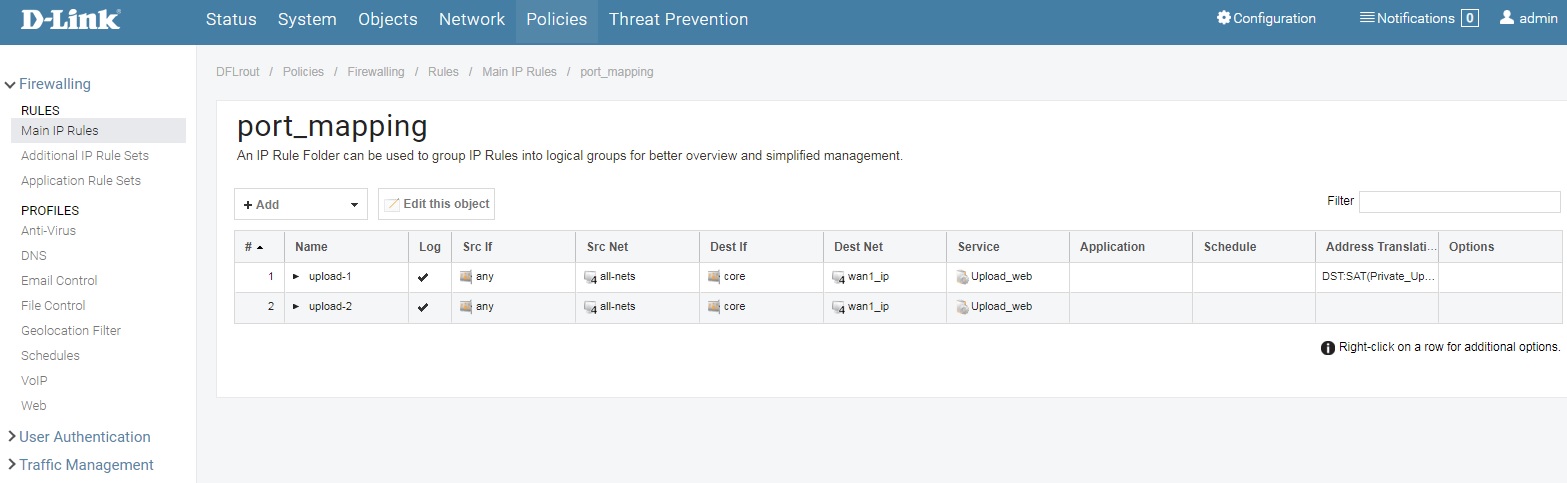Image resolution: width=1567 pixels, height=483 pixels.
Task: Toggle the Log checkmark for upload-1
Action: tap(422, 277)
